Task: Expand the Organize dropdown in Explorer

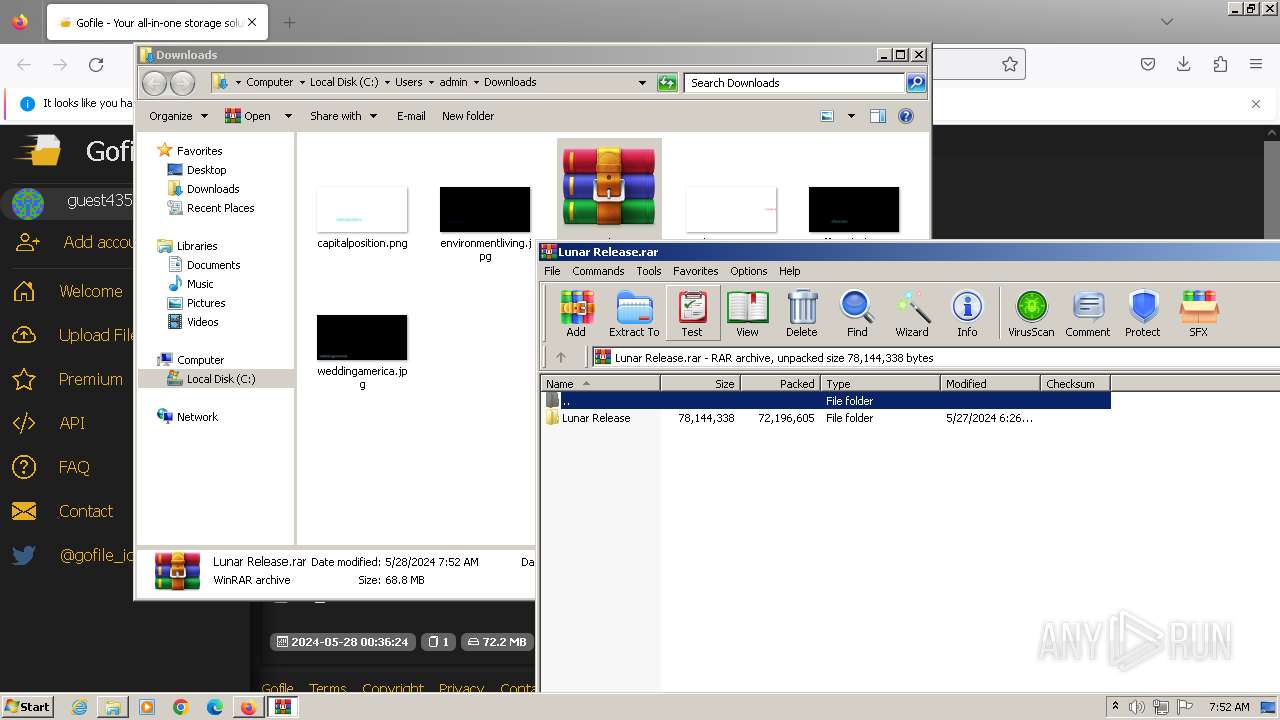Action: [x=178, y=116]
